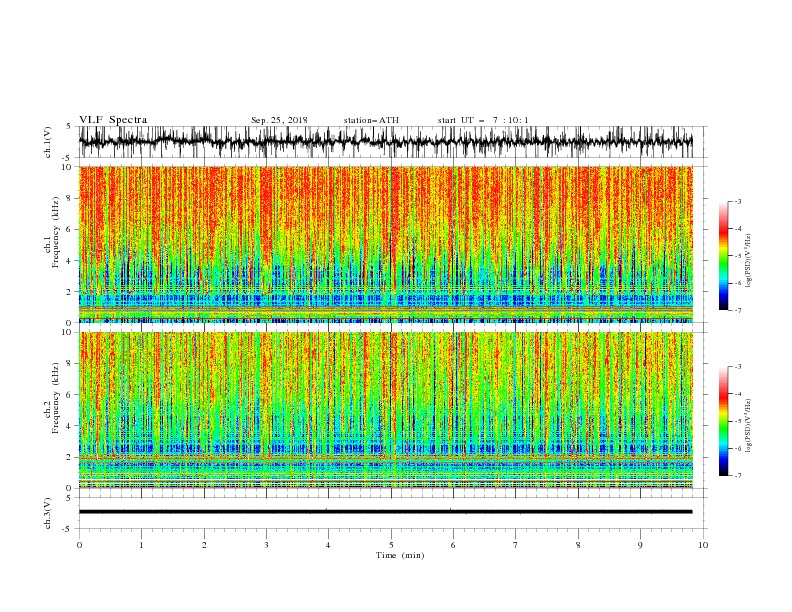Click the '5' tick on ch.3(V) axis
The image size is (792, 612).
tap(69, 498)
